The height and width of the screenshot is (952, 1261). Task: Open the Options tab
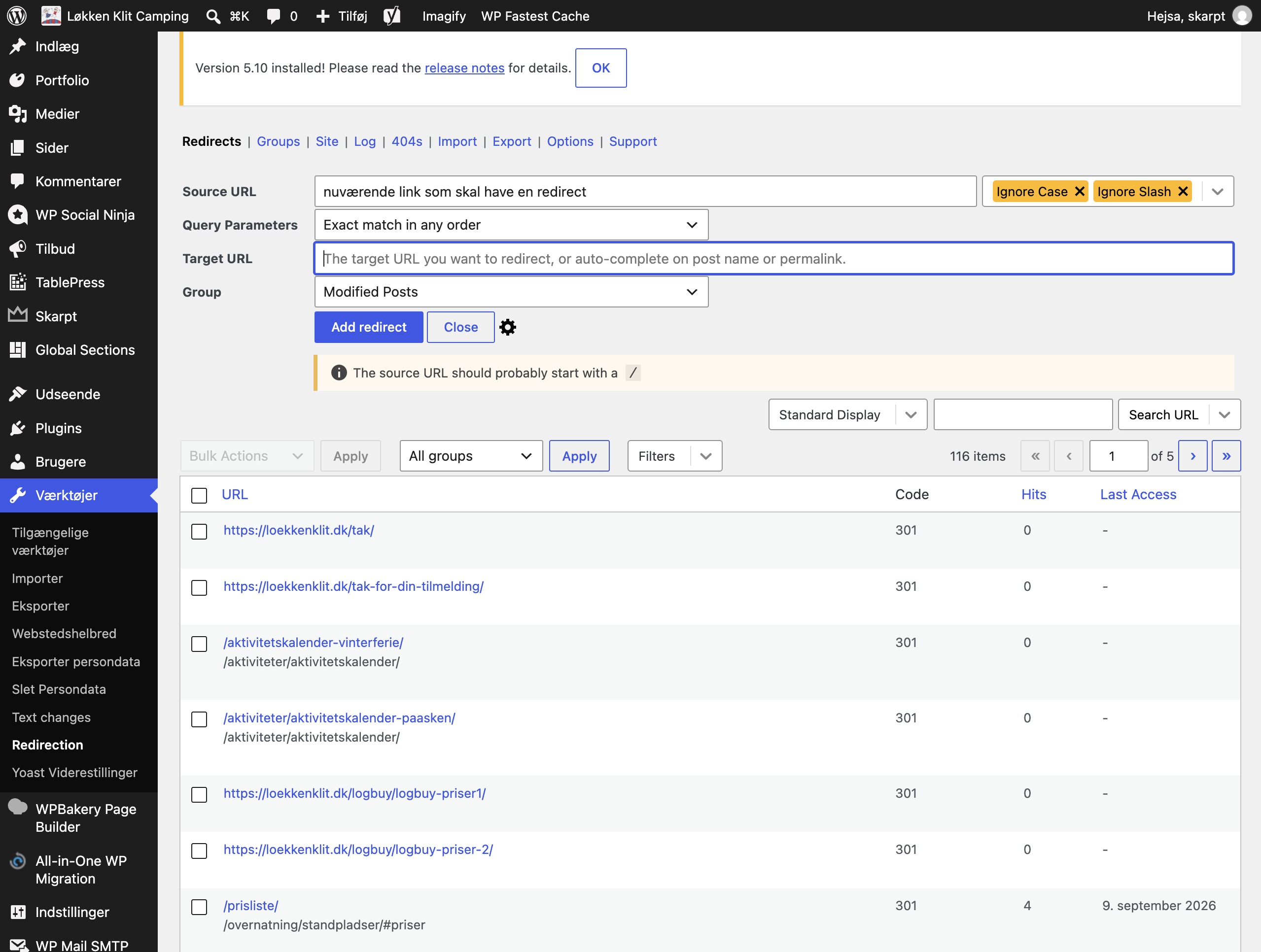pos(570,141)
